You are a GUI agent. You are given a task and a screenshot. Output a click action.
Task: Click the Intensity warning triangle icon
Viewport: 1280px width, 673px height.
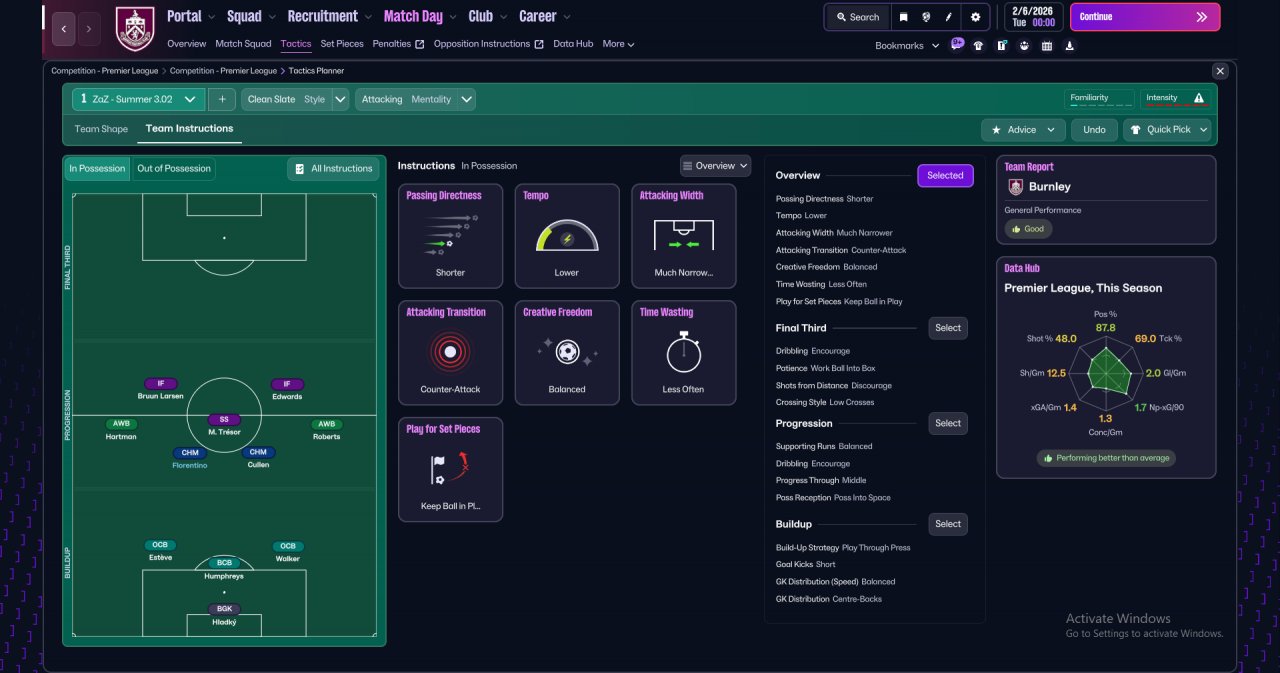pos(1199,98)
